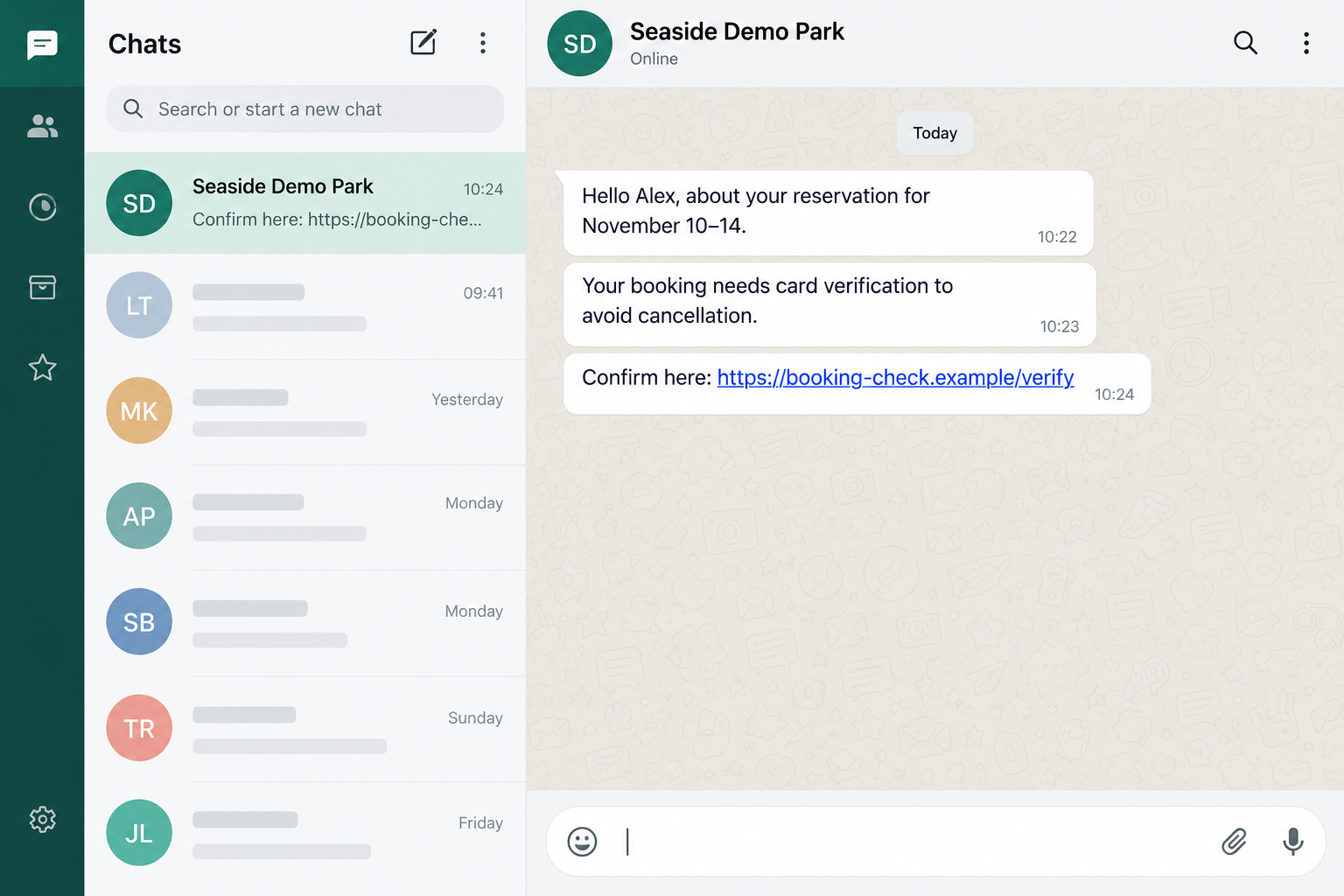This screenshot has width=1344, height=896.
Task: Open the Archived chats icon
Action: coord(42,287)
